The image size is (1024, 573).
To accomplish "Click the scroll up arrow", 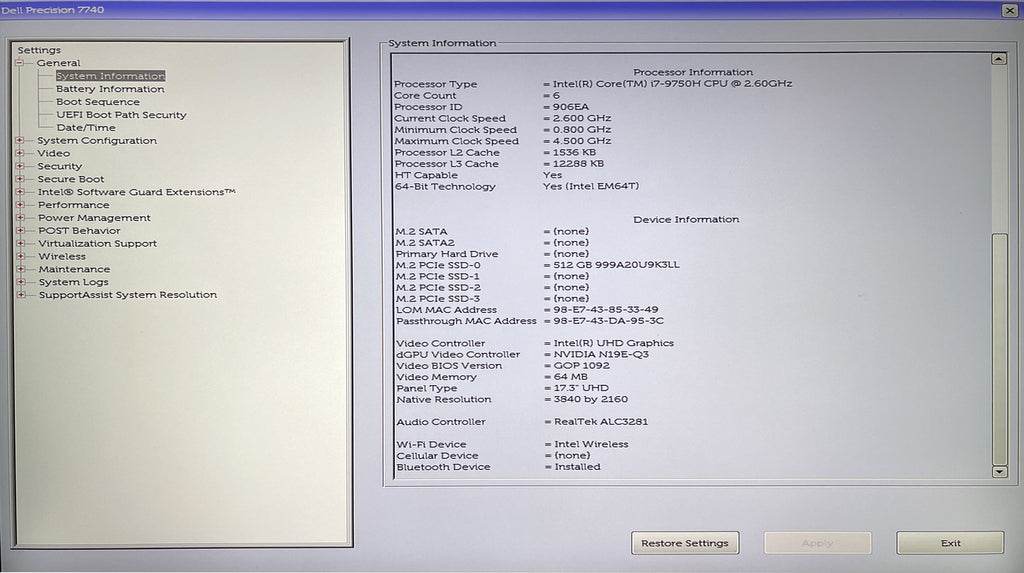I will [x=999, y=59].
